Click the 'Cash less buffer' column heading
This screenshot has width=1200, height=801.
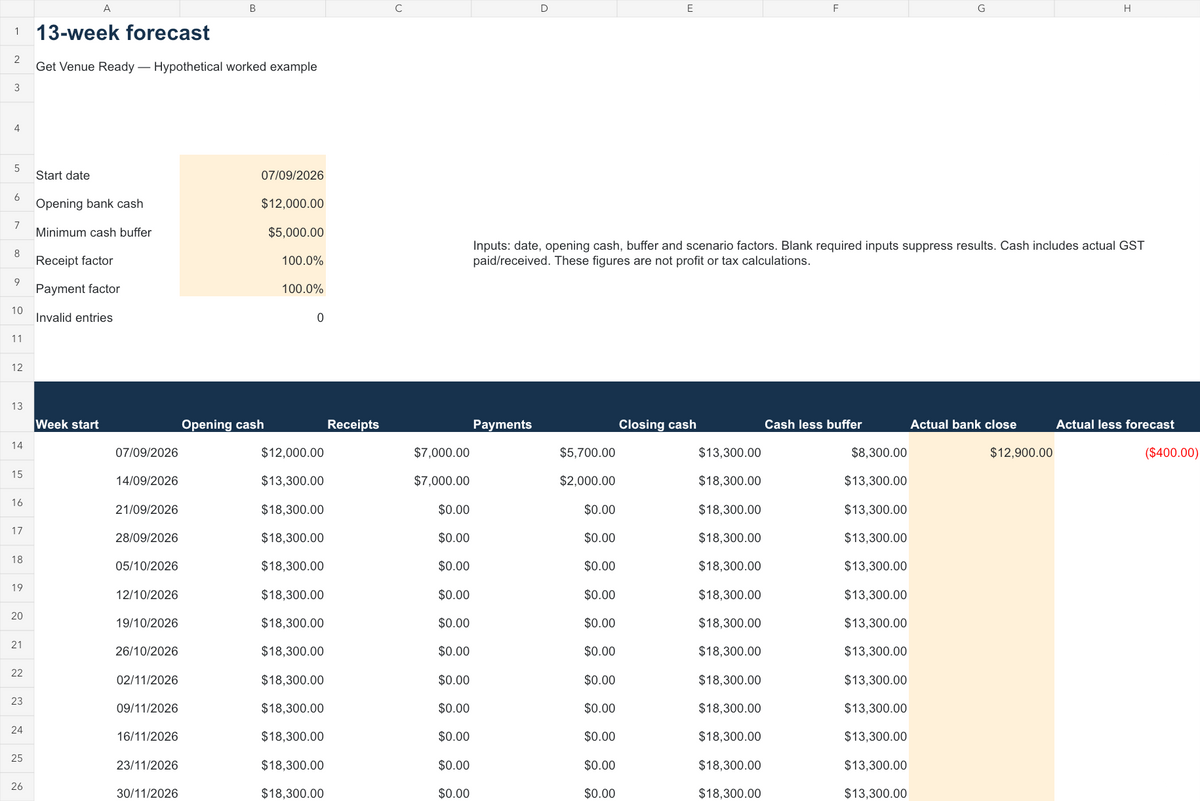(x=813, y=424)
